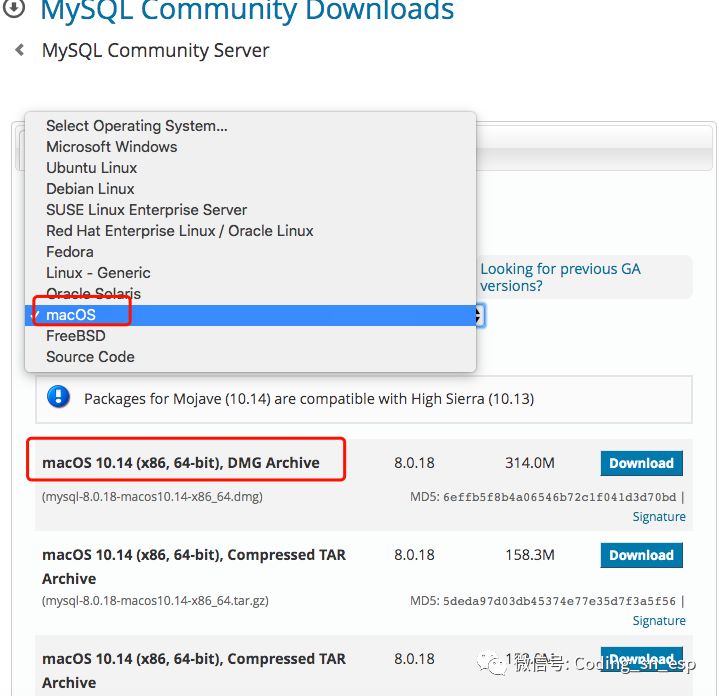Click MD5 hash 6effb5f8b4a06546b72c1f041d3d70bd
Screen dimensions: 719x696
pos(559,497)
